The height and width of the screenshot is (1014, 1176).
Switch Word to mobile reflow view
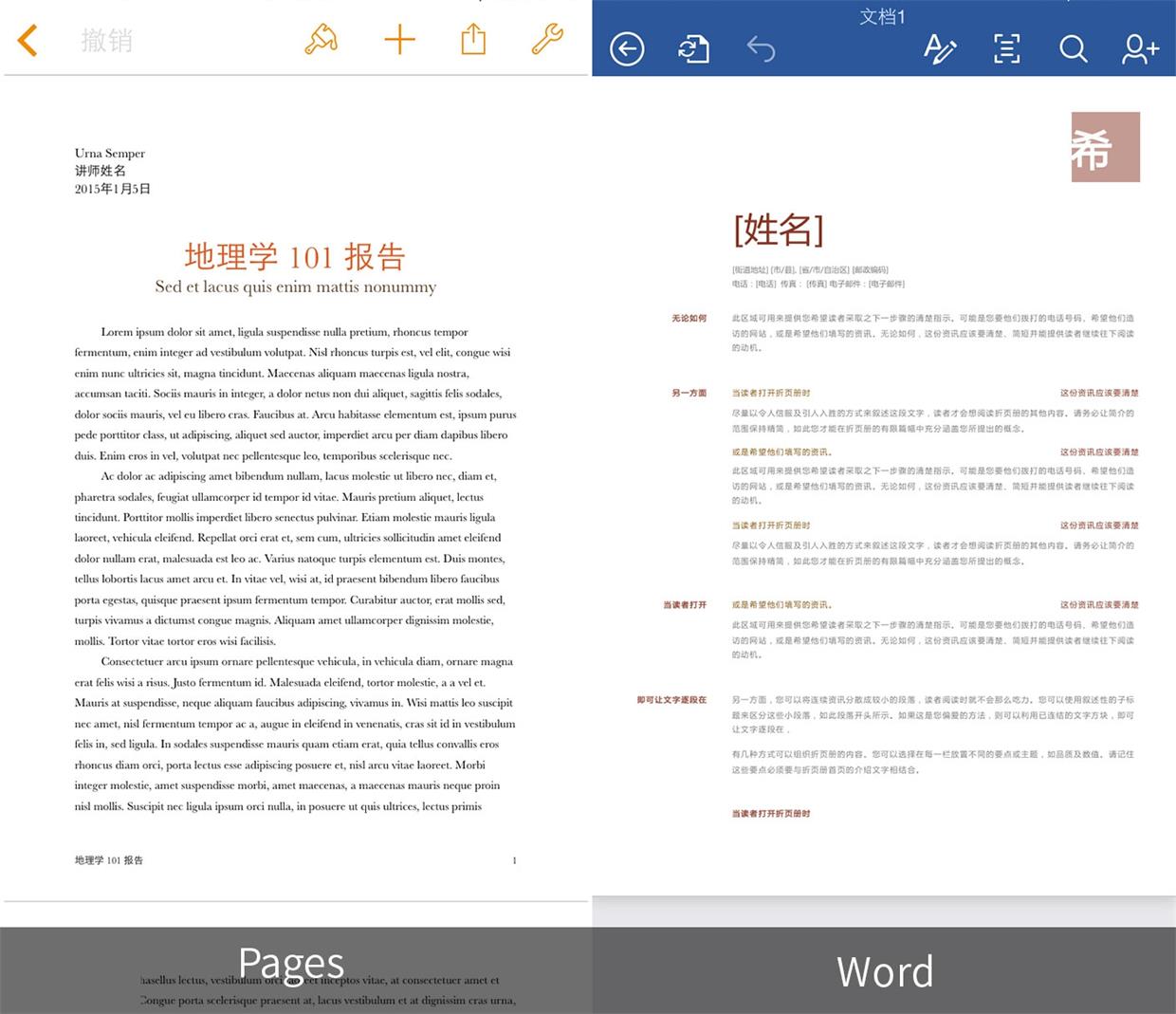coord(1006,48)
